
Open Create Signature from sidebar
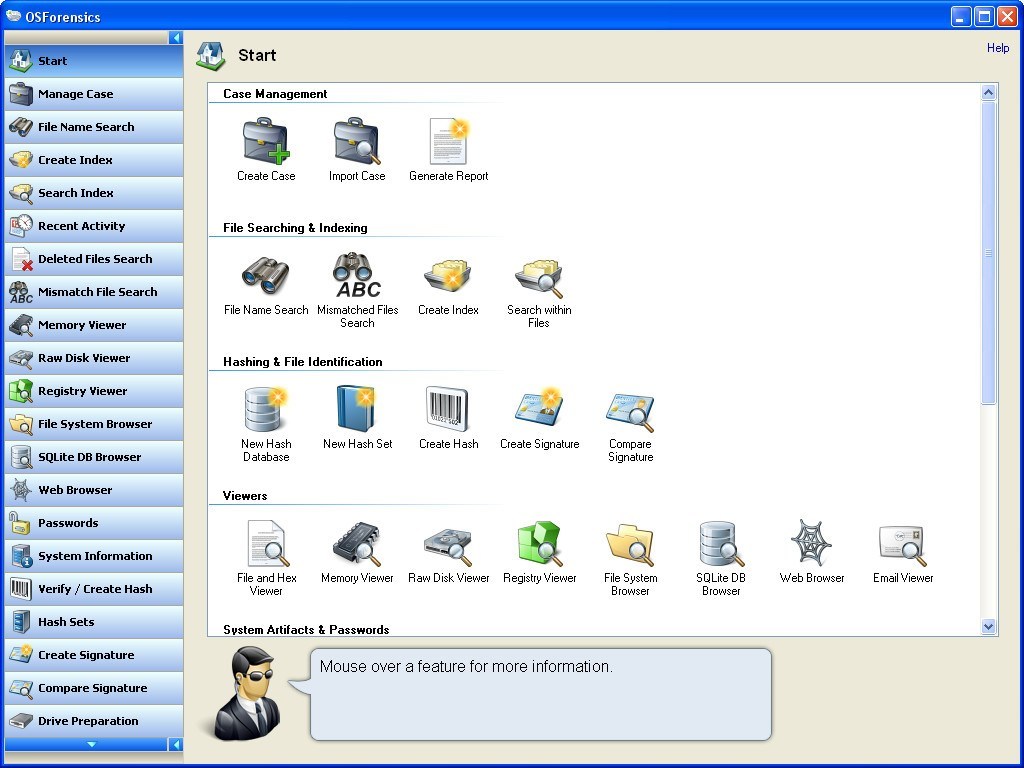(x=93, y=655)
